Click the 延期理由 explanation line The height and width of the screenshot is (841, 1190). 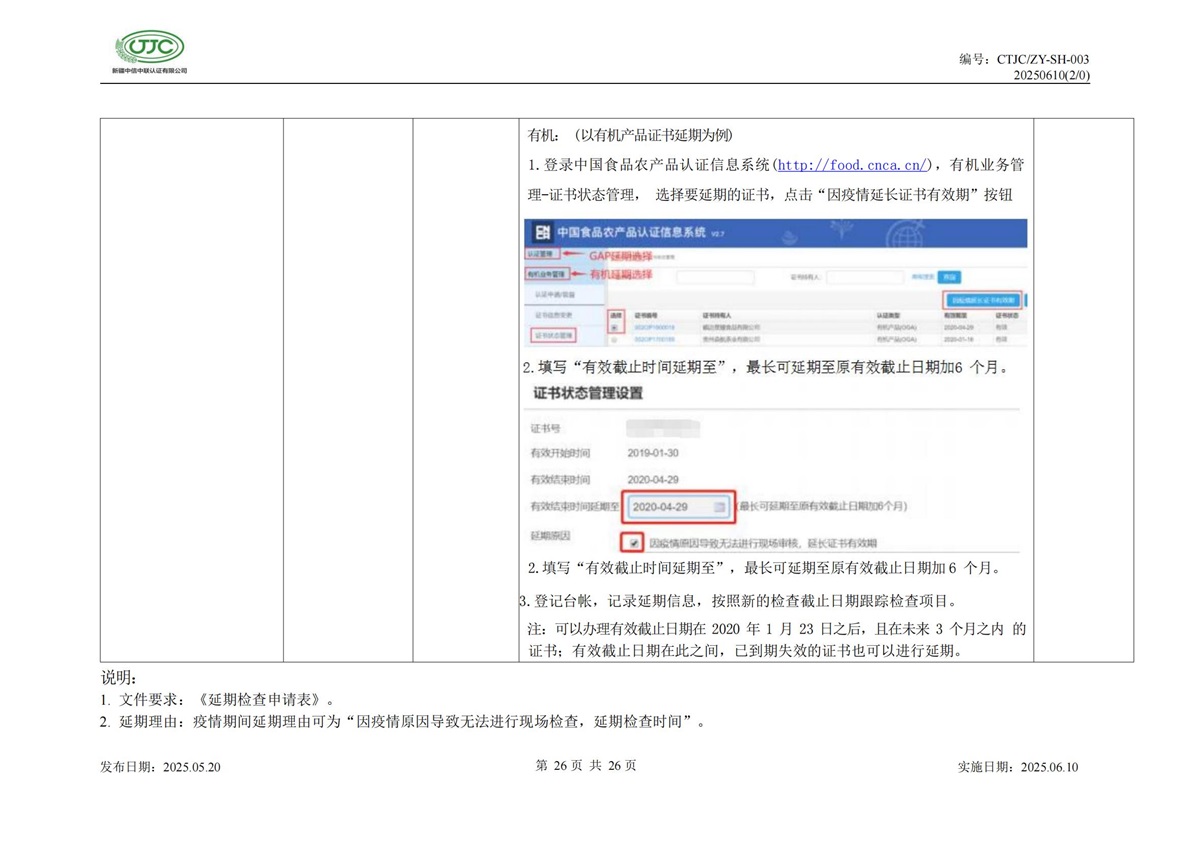pos(403,721)
